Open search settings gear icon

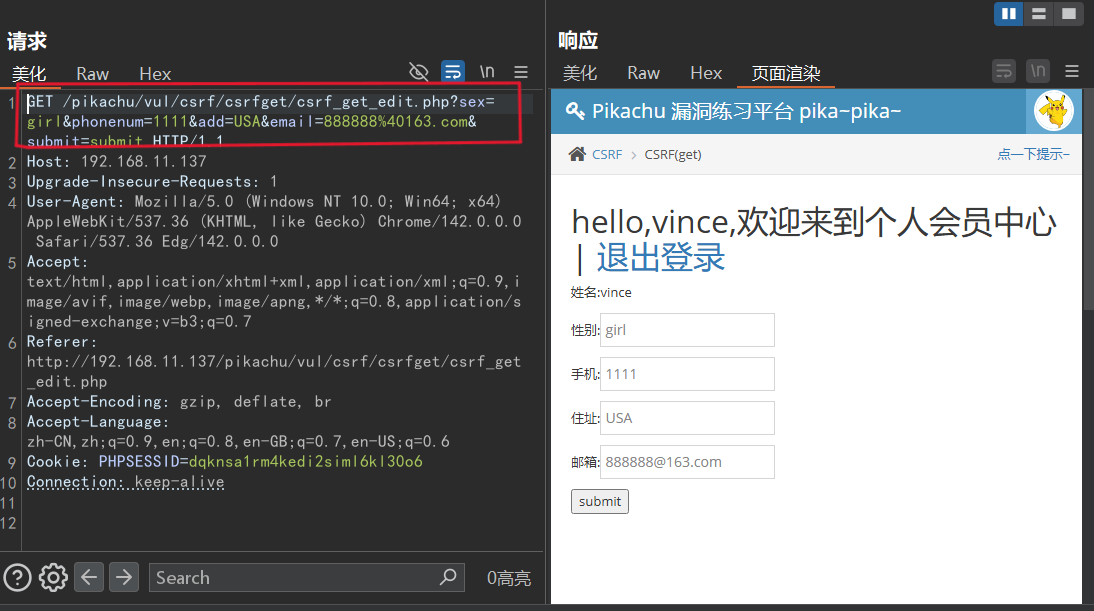[53, 577]
